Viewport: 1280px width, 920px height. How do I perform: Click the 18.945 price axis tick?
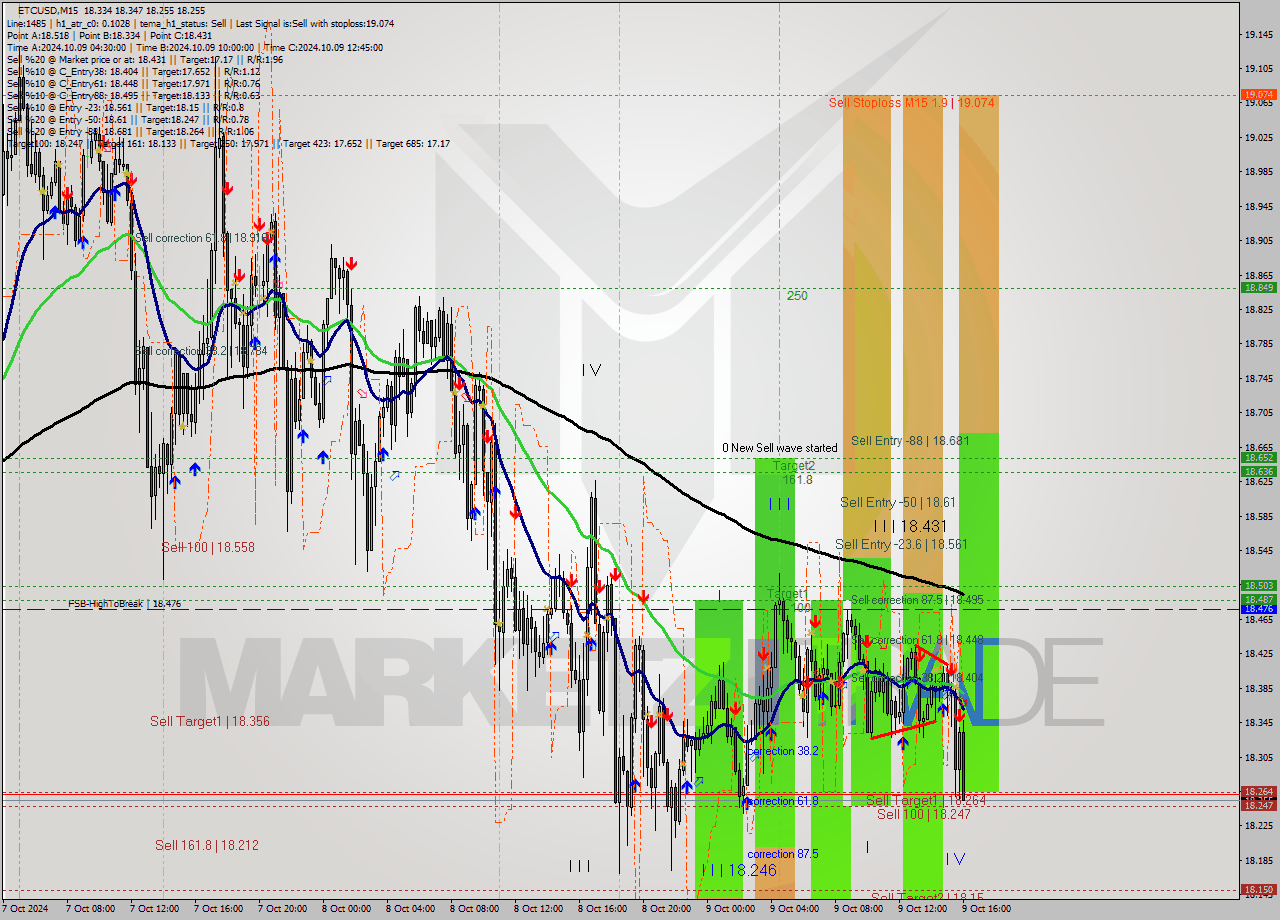point(1258,206)
